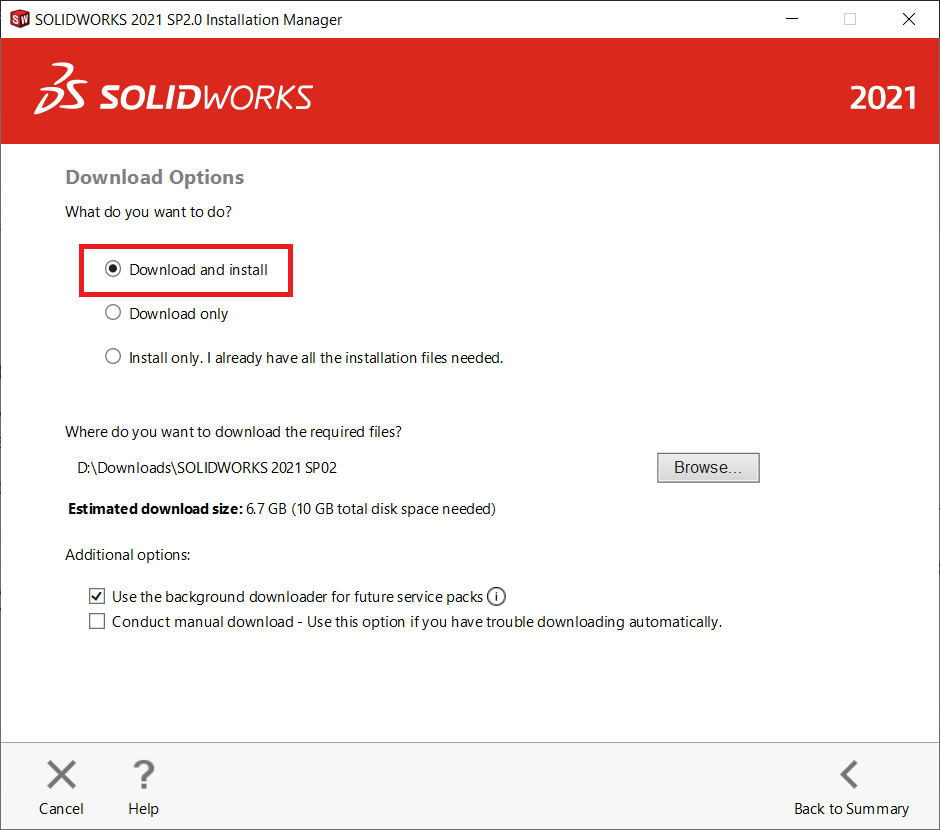Click the Cancel text label

pyautogui.click(x=62, y=809)
